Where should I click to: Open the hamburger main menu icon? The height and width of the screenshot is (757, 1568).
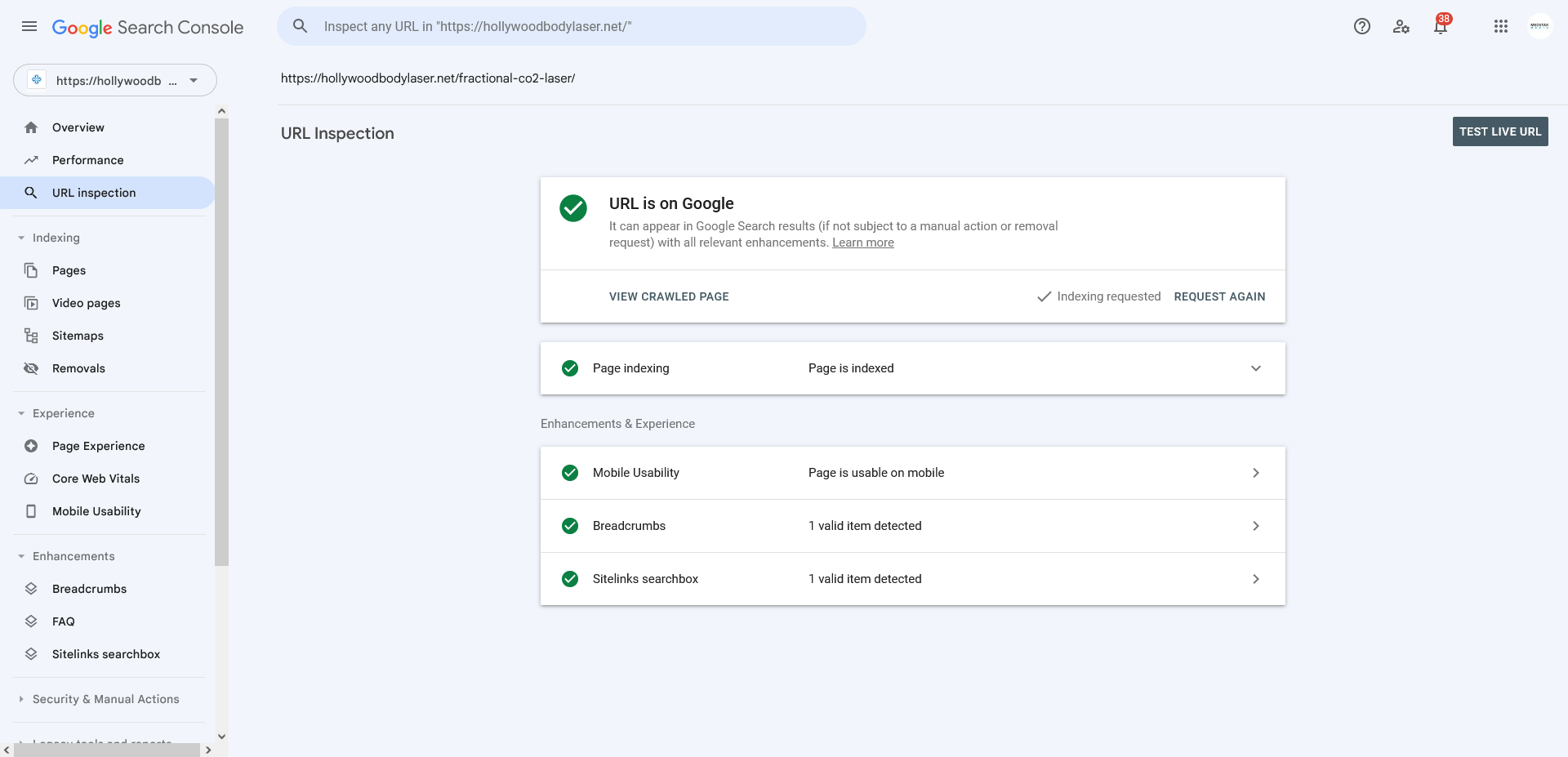(29, 26)
